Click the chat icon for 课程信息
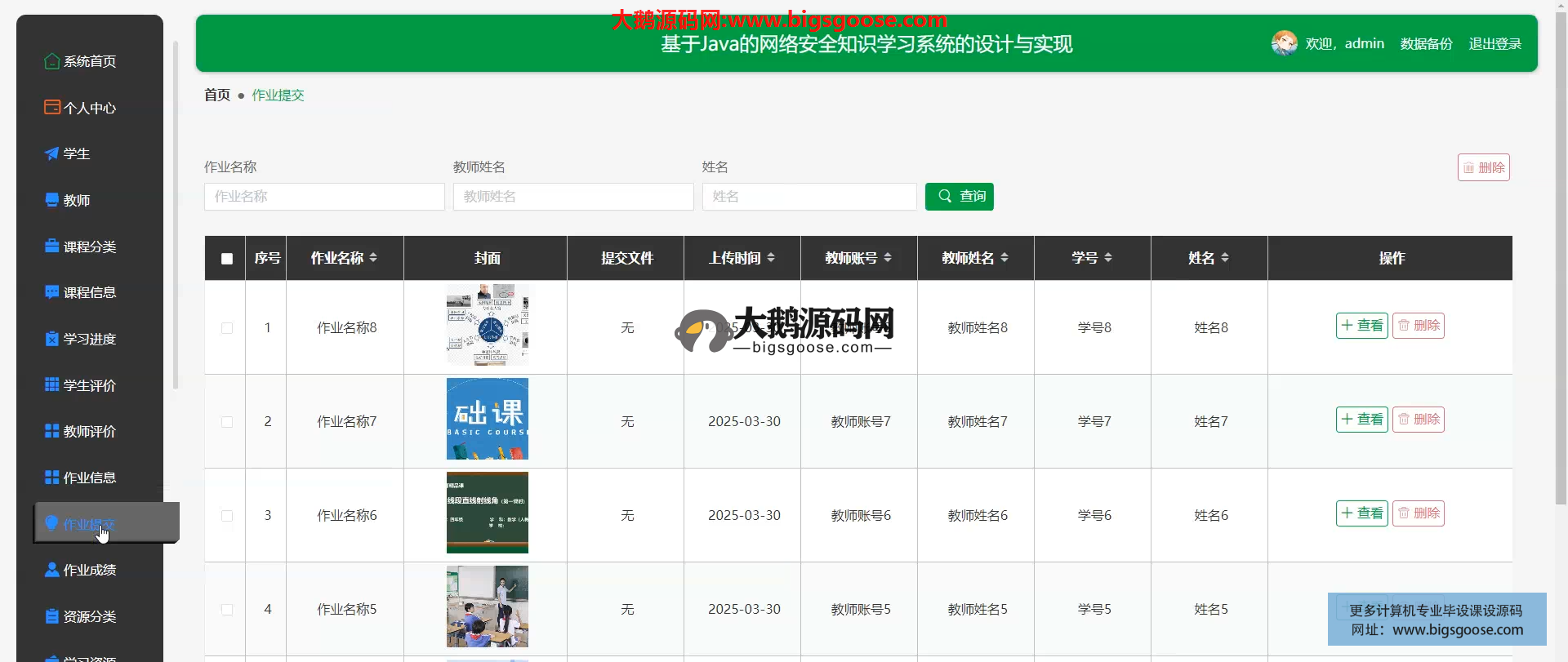The height and width of the screenshot is (662, 1568). pyautogui.click(x=51, y=292)
